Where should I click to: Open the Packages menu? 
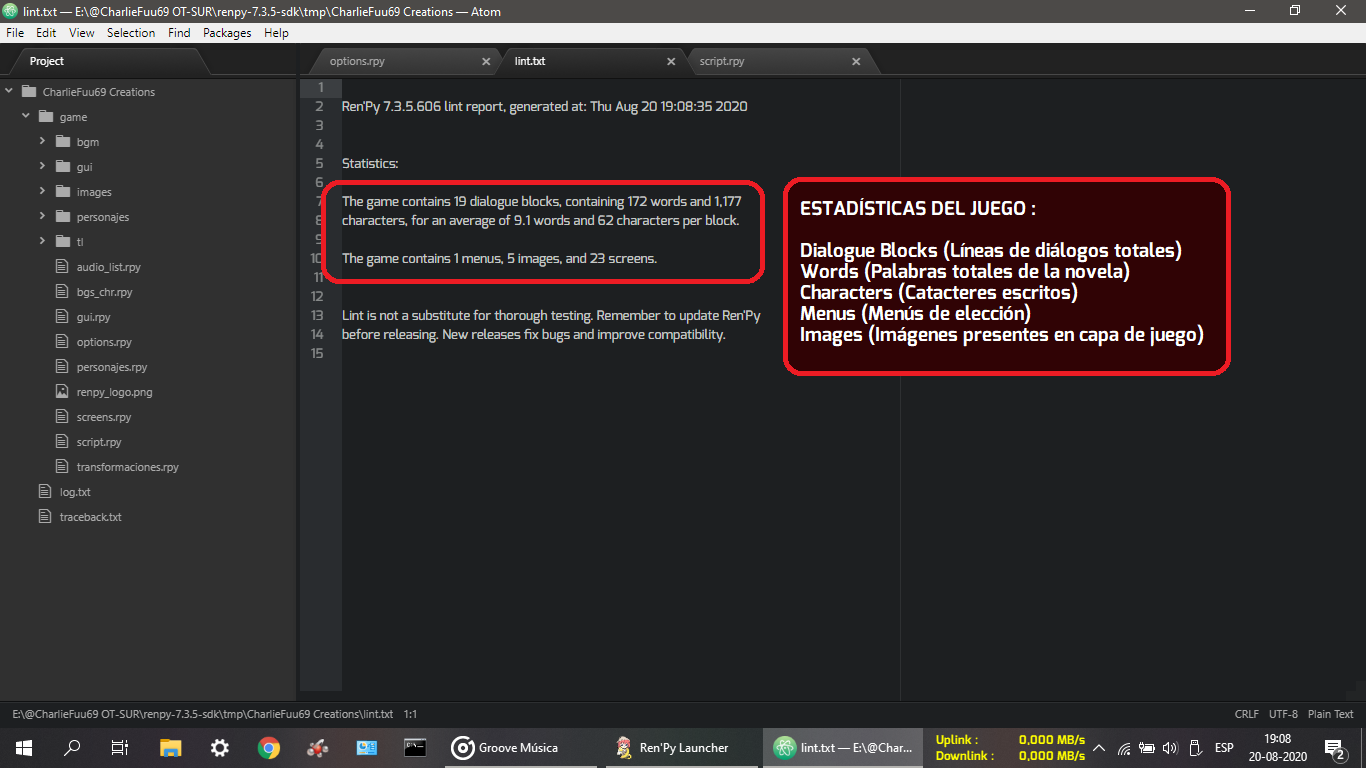click(227, 33)
